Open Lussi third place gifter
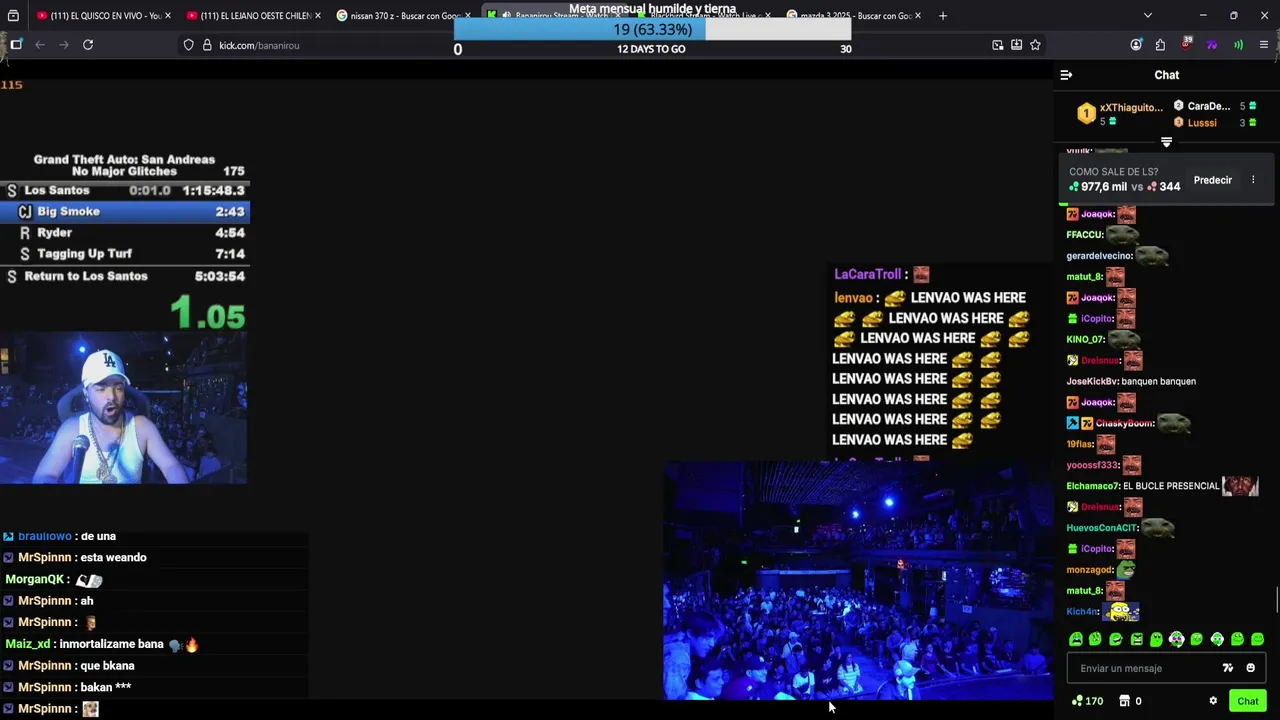This screenshot has height=720, width=1280. tap(1202, 123)
